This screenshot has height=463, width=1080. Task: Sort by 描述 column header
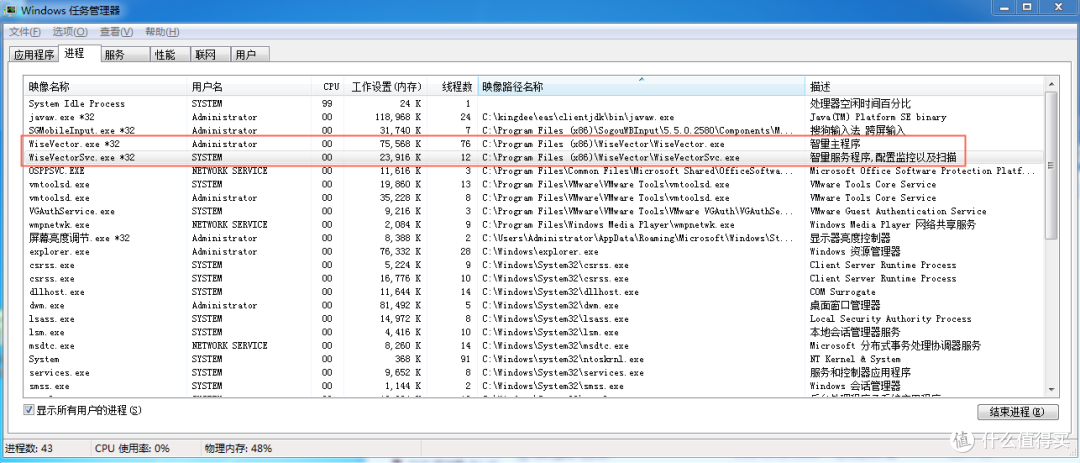tap(924, 87)
